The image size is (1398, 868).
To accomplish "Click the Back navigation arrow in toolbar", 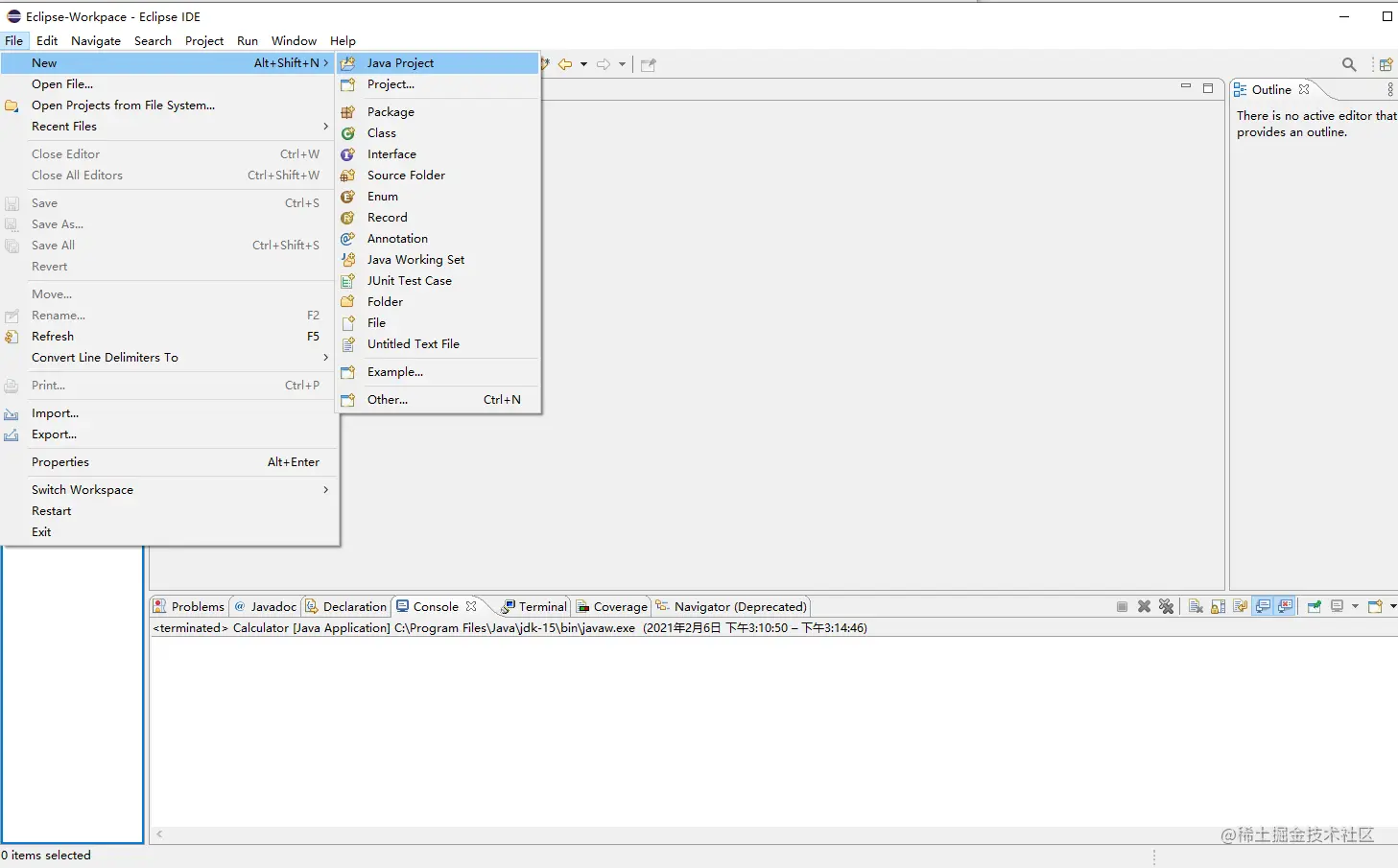I will tap(565, 64).
